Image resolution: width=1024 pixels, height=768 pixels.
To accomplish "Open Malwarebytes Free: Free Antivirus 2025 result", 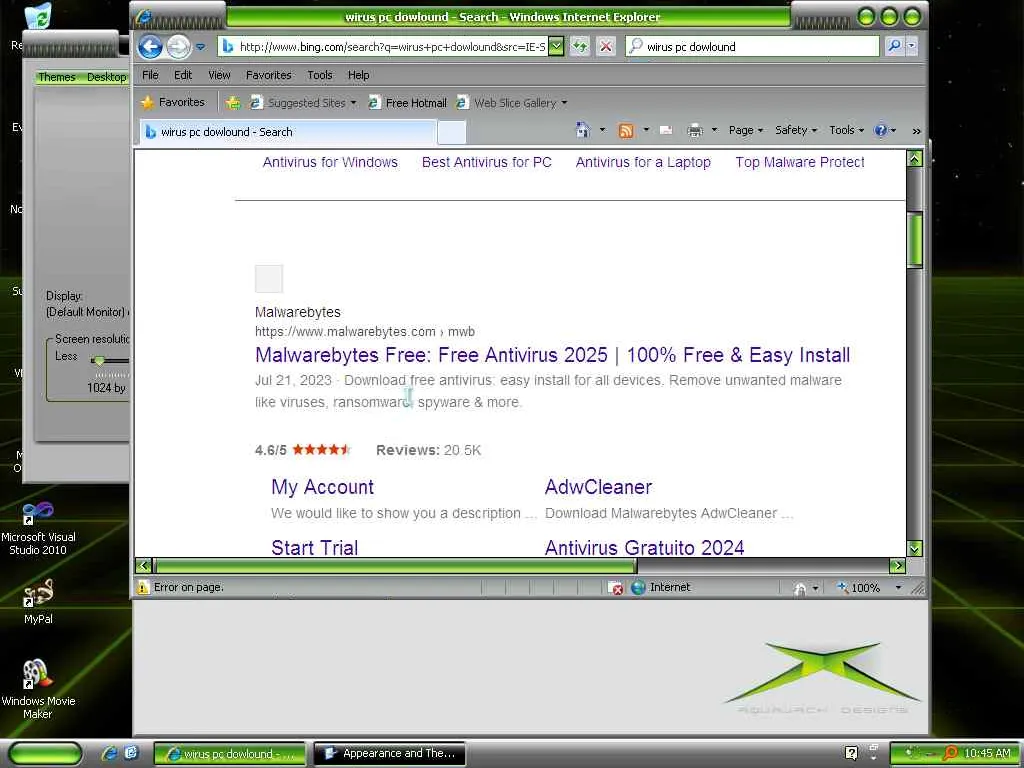I will [x=552, y=355].
